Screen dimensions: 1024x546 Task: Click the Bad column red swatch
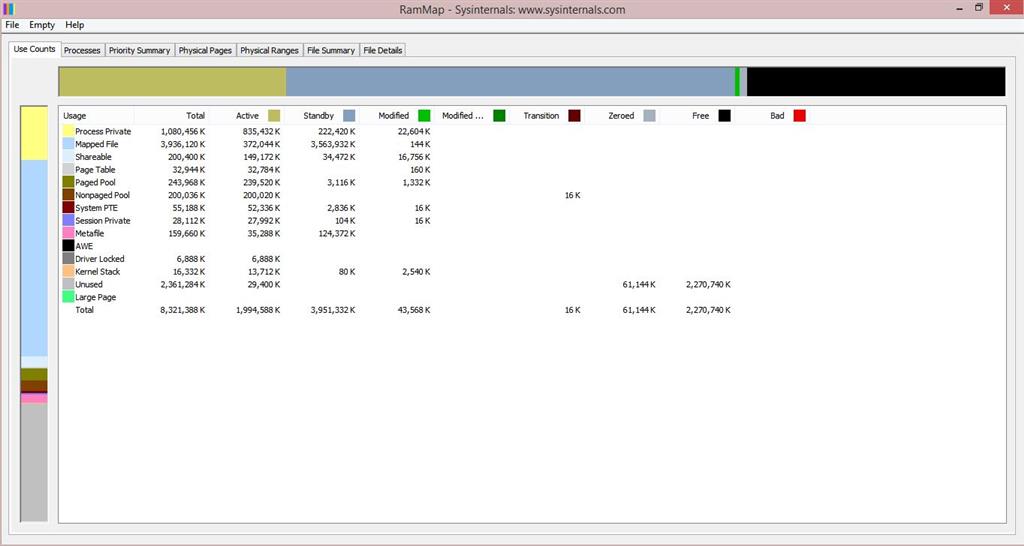(x=799, y=116)
